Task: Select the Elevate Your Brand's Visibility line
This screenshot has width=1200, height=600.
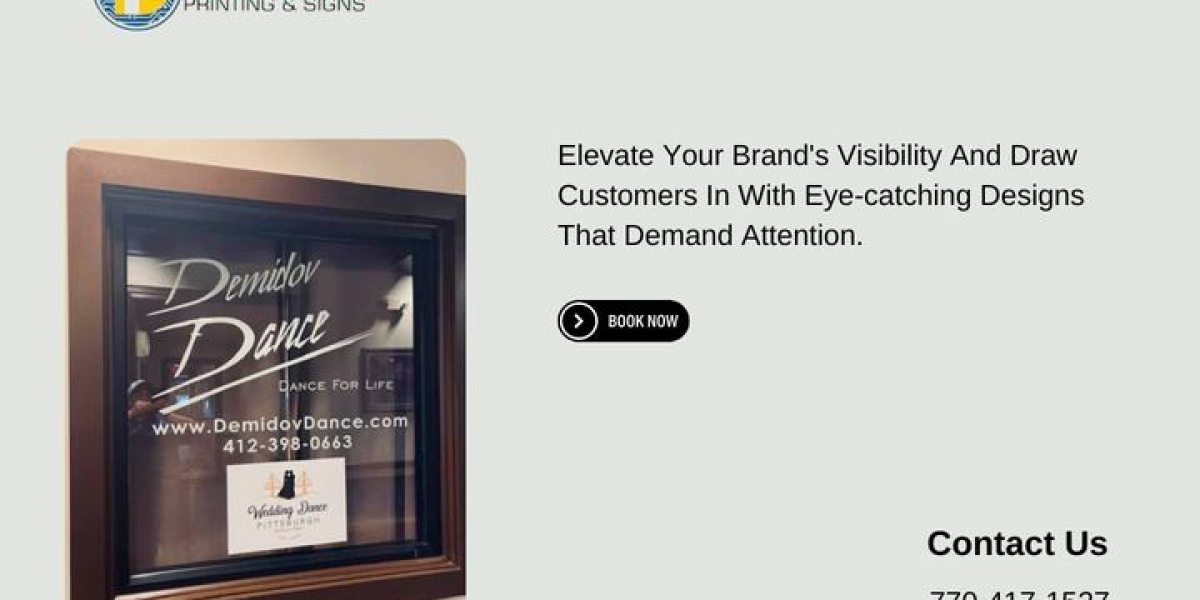Action: (817, 156)
